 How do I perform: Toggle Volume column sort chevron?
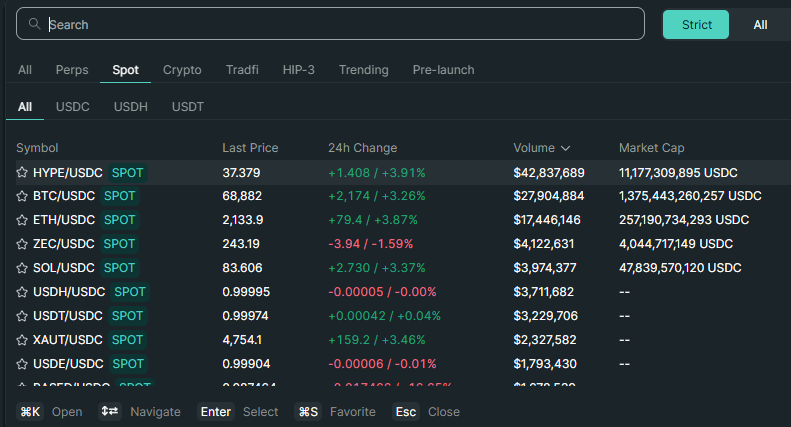pyautogui.click(x=566, y=148)
